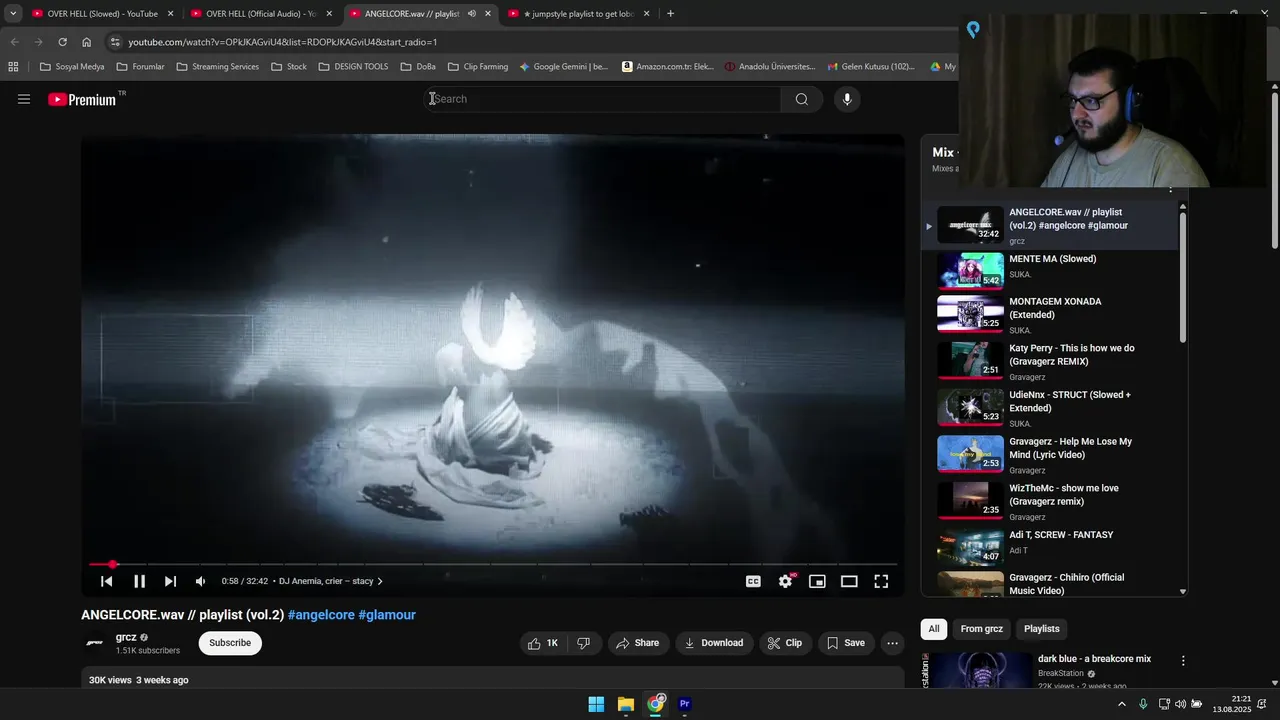Open Windows Start menu

coord(596,704)
